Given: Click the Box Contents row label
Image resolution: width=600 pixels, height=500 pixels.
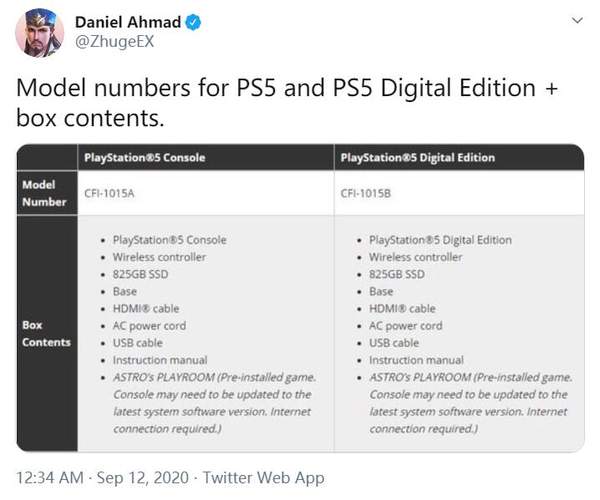Looking at the screenshot, I should 46,334.
